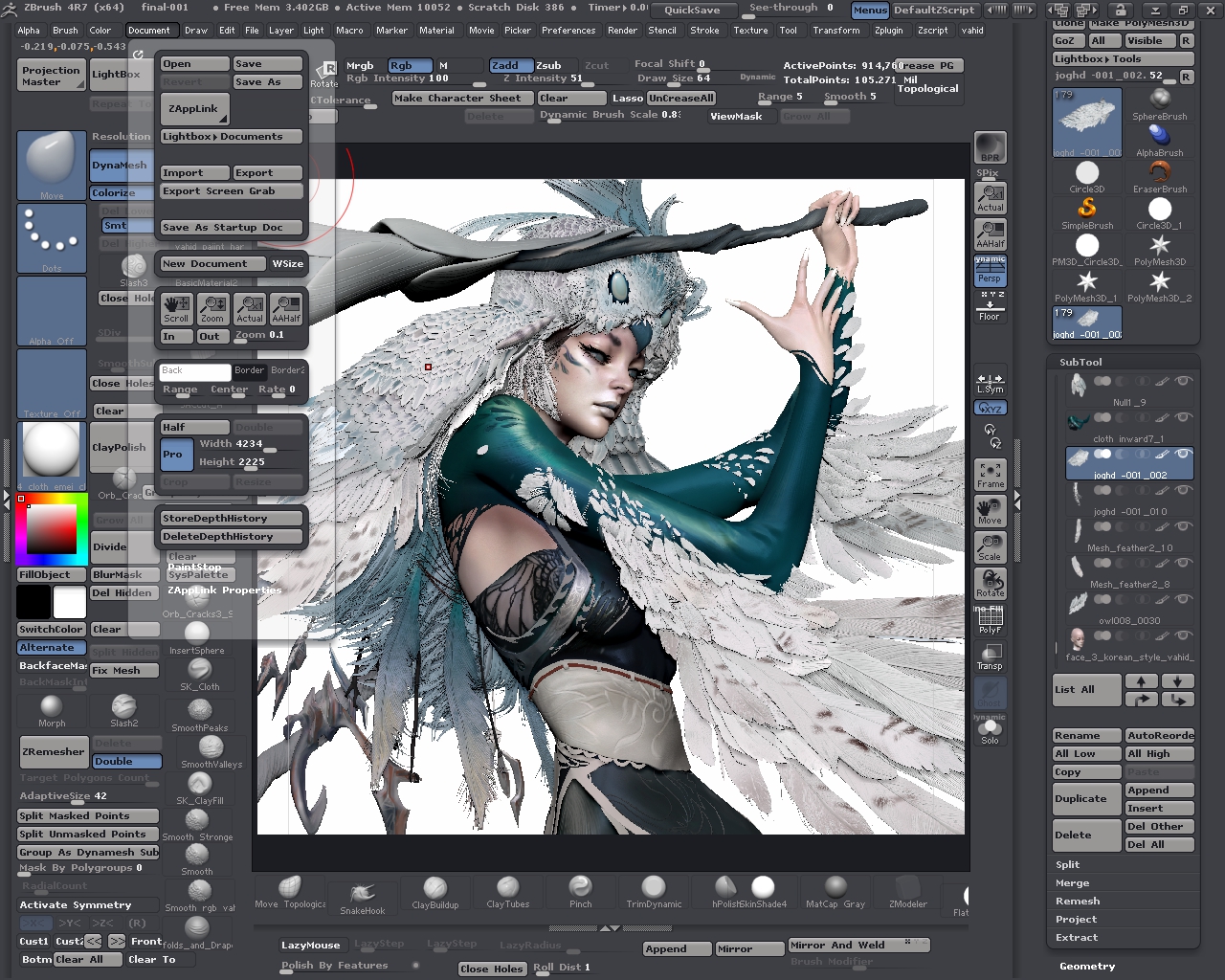1225x980 pixels.
Task: Pick the SnakeHook brush
Action: pyautogui.click(x=362, y=897)
